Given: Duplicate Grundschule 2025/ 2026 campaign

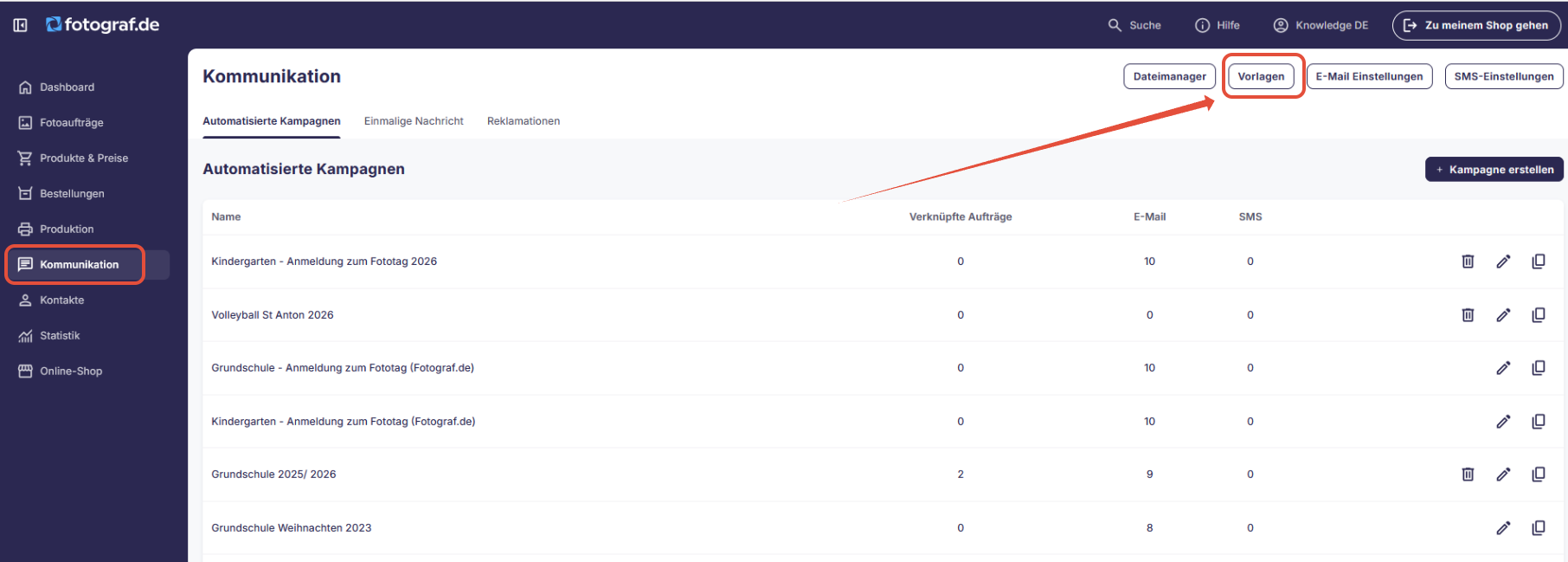Looking at the screenshot, I should click(1538, 475).
